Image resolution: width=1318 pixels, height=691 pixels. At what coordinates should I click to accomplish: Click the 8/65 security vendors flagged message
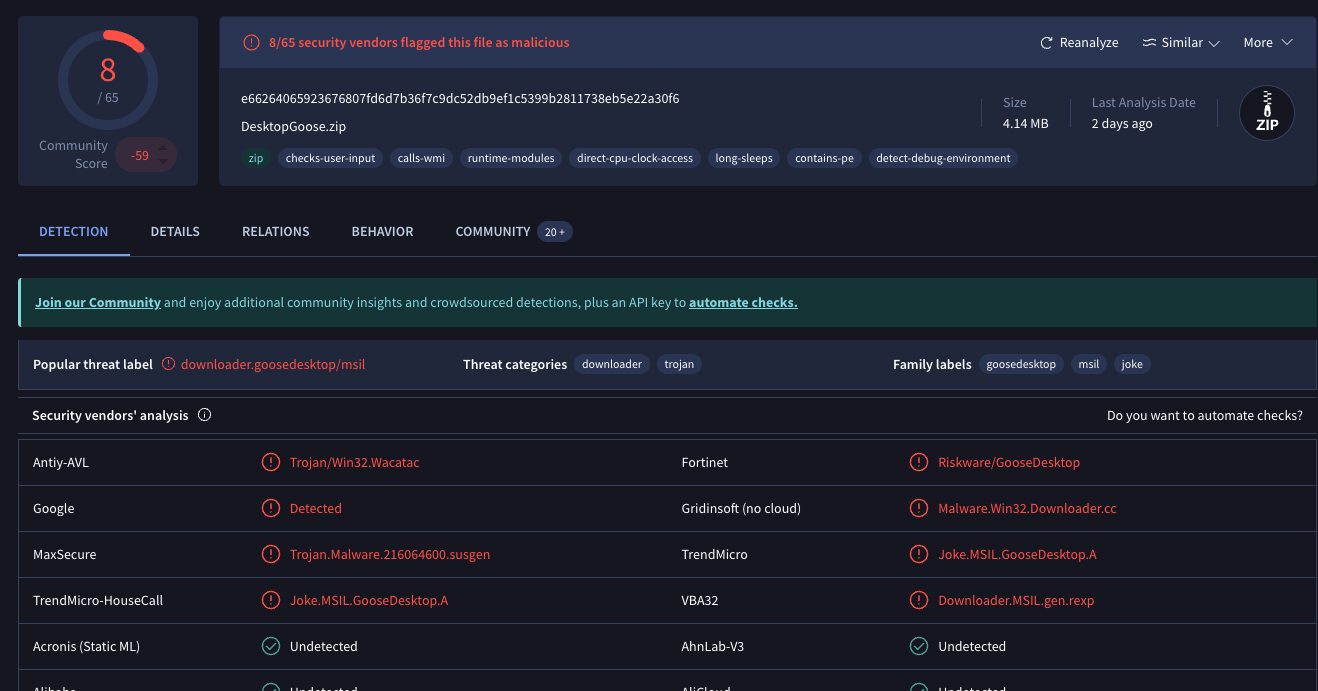tap(419, 43)
